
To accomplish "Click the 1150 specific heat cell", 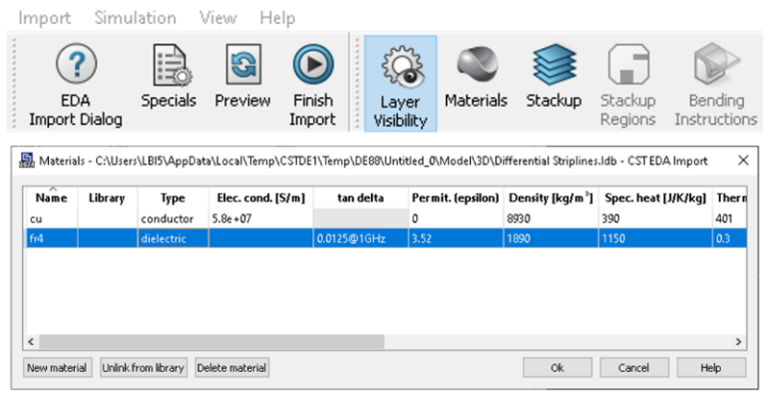I will (x=655, y=239).
